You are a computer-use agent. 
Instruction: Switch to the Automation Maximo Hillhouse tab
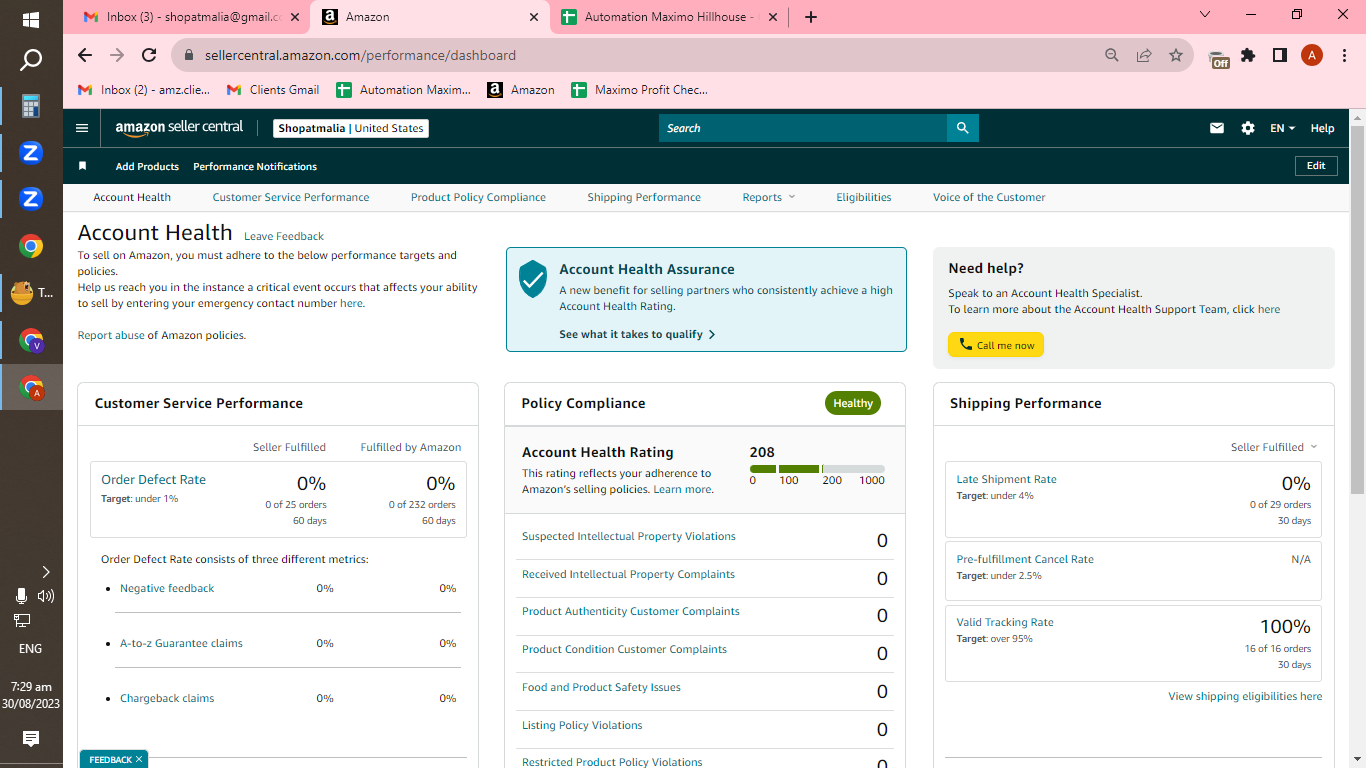point(668,17)
